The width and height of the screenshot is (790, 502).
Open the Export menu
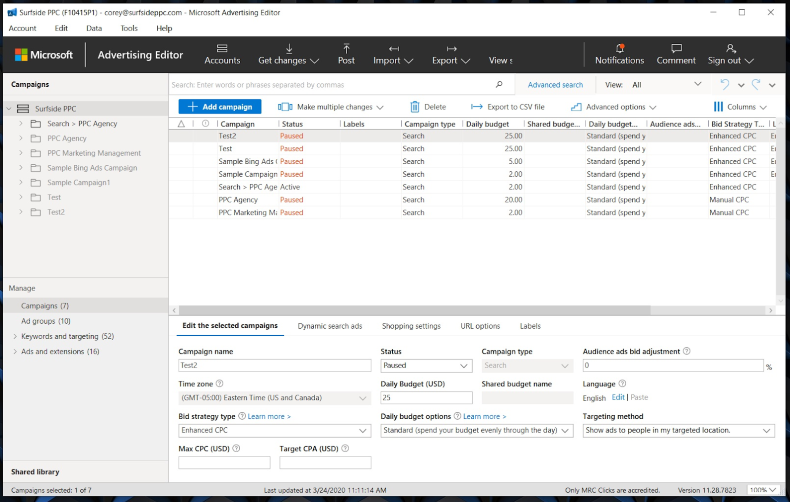click(451, 54)
